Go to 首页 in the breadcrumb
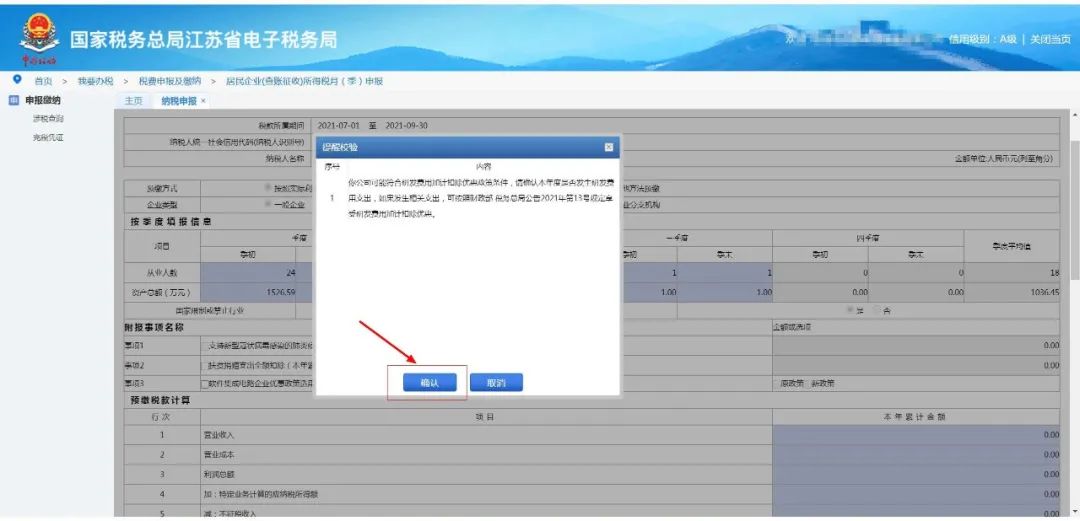The image size is (1080, 521). tap(43, 81)
